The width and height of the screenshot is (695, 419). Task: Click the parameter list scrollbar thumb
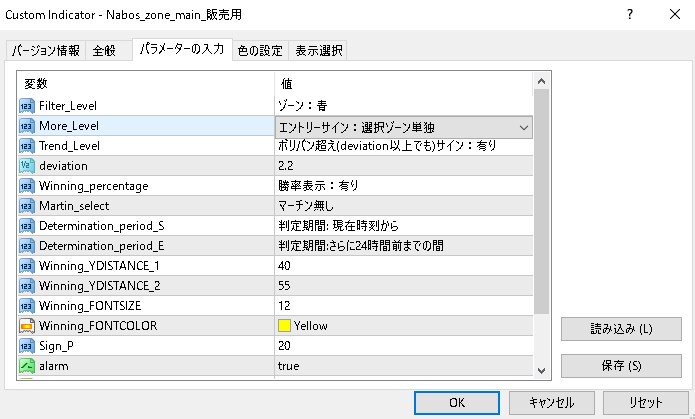(541, 202)
